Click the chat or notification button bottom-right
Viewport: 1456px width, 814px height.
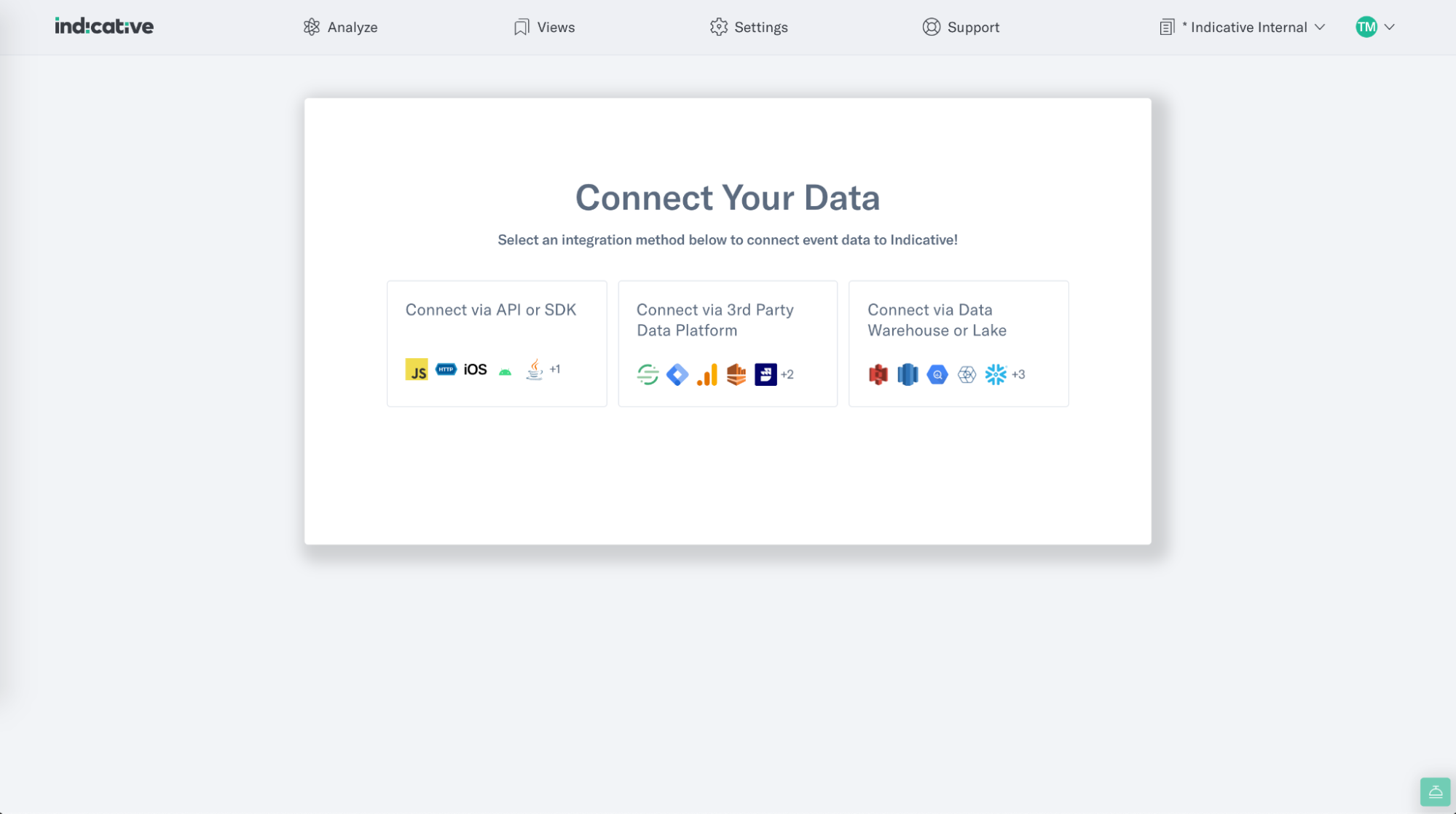(1436, 791)
